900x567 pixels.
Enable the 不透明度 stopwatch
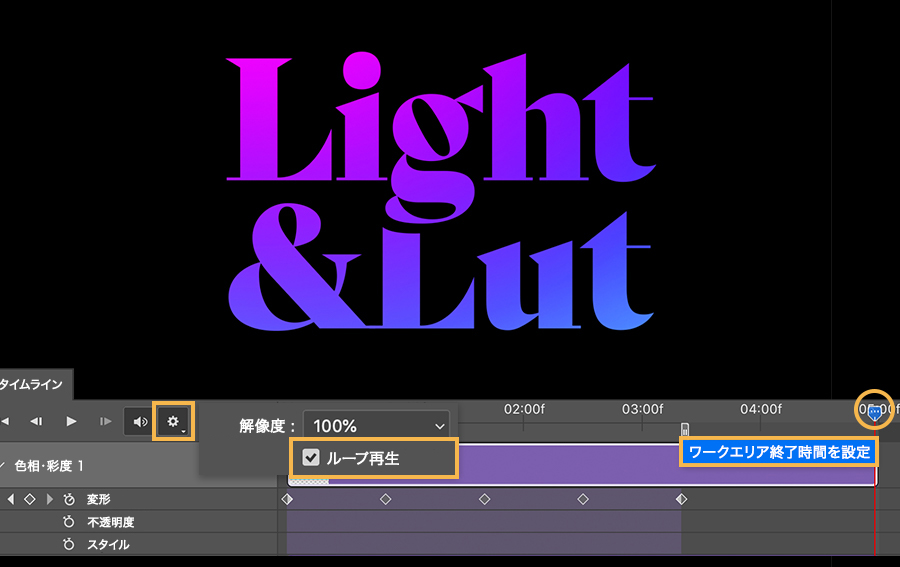tap(69, 522)
